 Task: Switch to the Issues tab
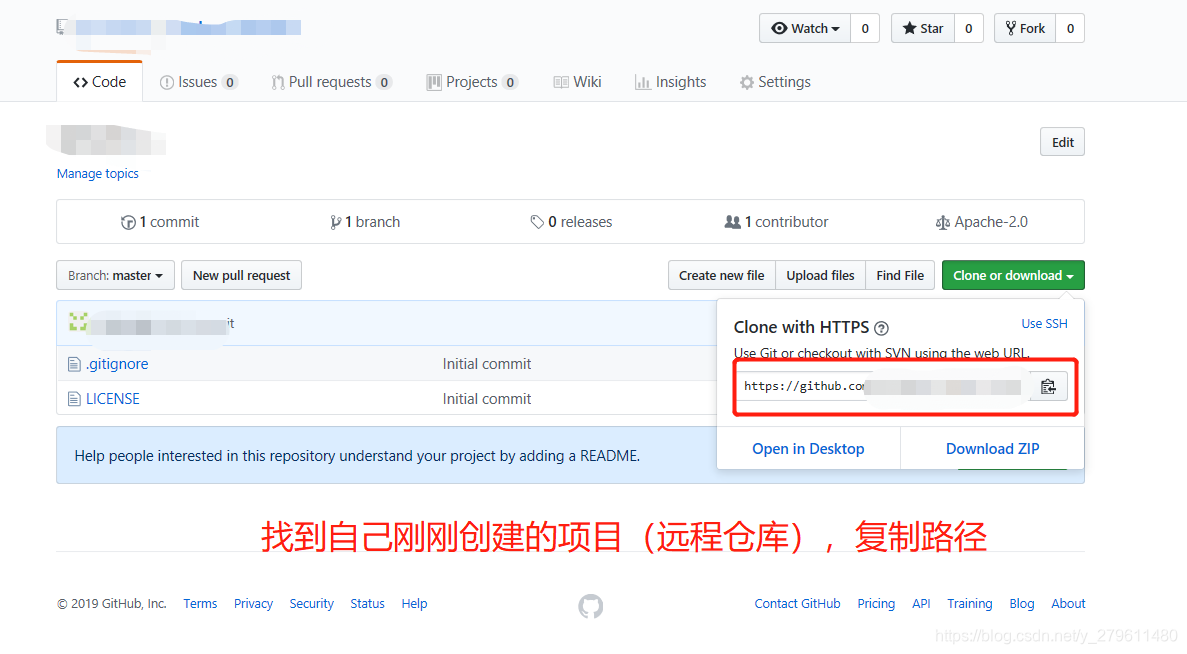click(198, 82)
